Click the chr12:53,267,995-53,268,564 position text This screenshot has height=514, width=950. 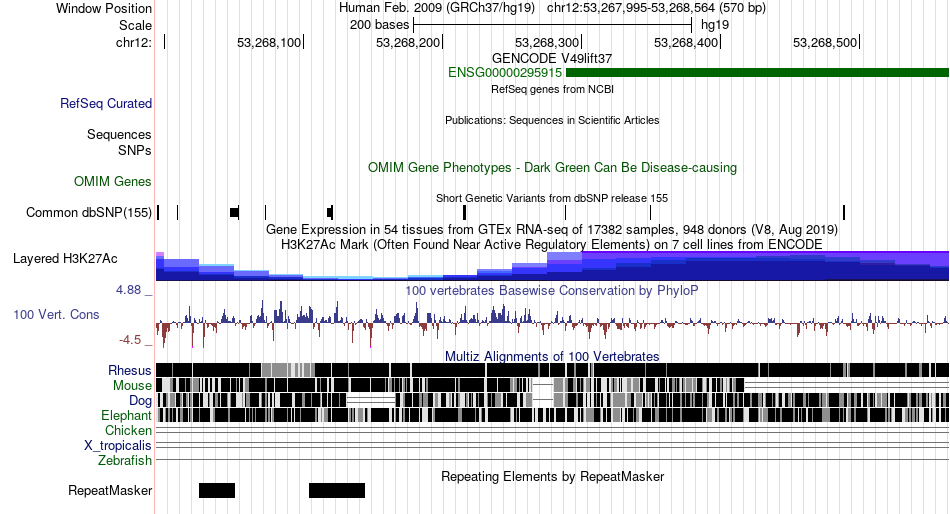coord(656,8)
